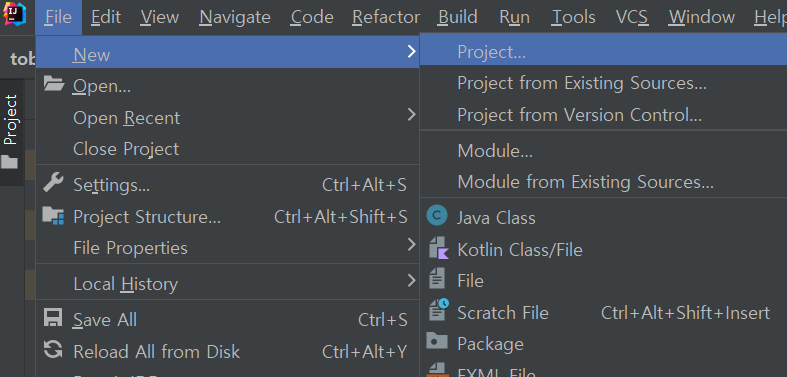Open the Refactor menu
The height and width of the screenshot is (377, 787).
386,17
